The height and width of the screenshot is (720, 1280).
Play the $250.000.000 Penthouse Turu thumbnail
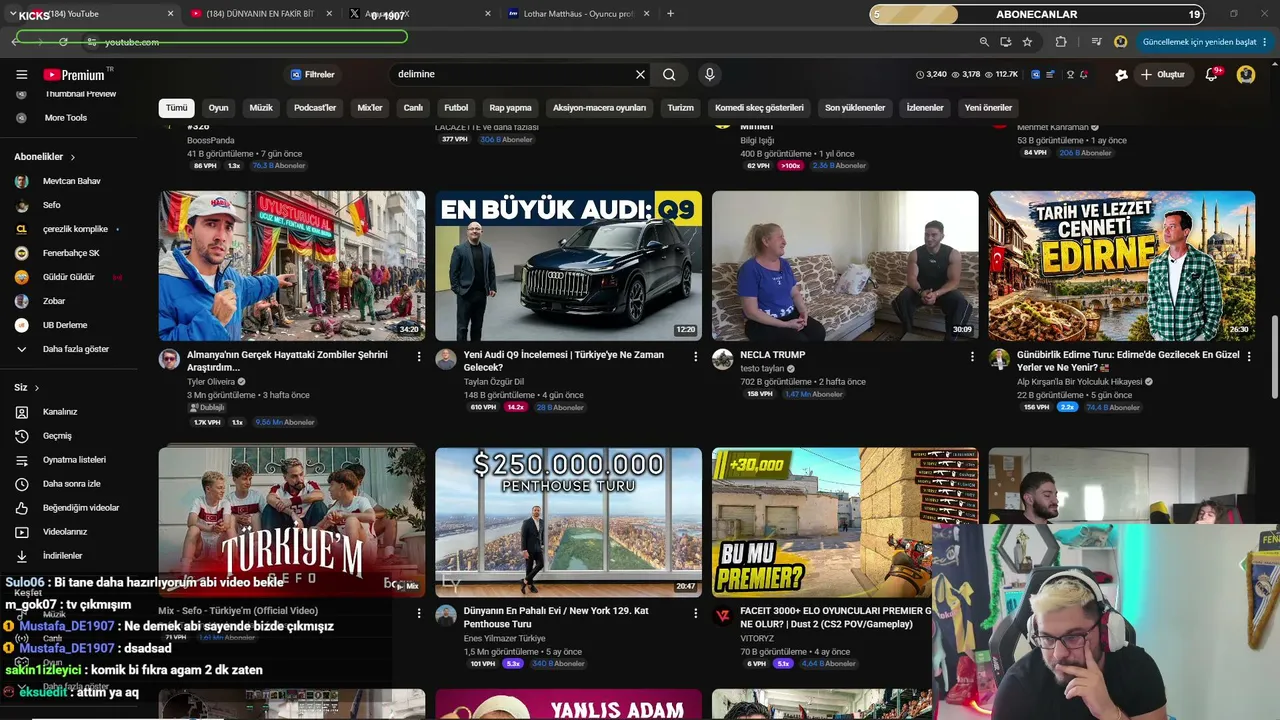coord(568,522)
